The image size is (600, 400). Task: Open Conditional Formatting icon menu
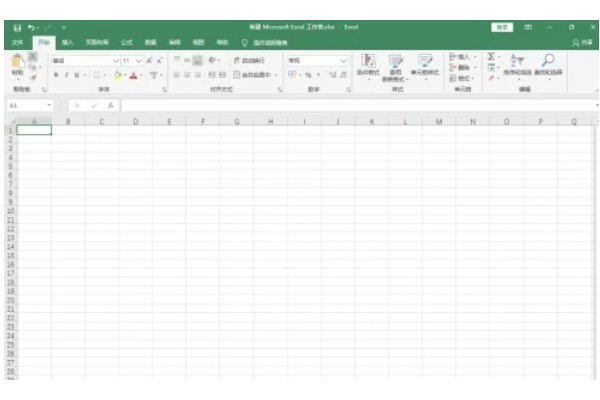pyautogui.click(x=368, y=61)
